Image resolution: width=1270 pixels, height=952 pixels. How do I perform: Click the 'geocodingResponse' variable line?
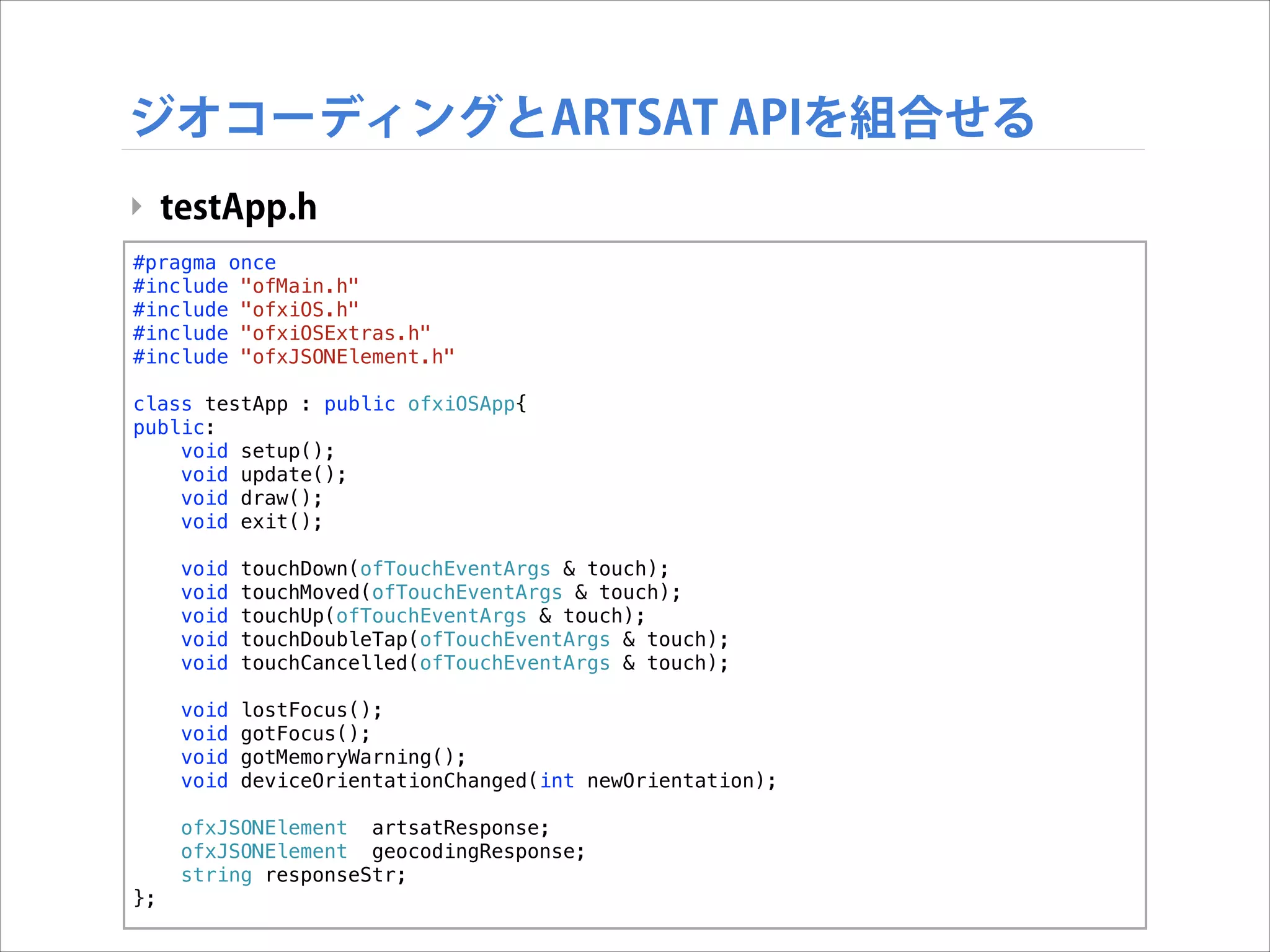pyautogui.click(x=383, y=852)
